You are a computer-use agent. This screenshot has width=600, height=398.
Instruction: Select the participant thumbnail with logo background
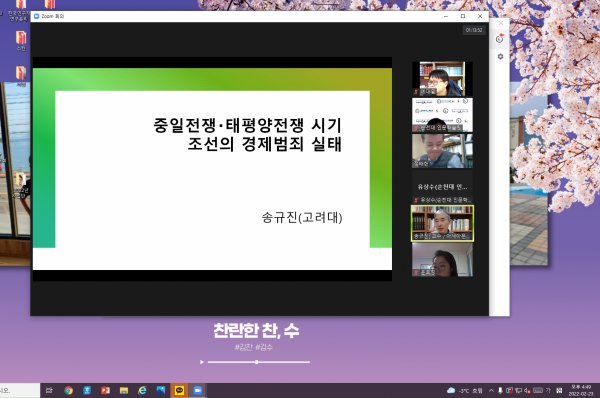coord(442,115)
